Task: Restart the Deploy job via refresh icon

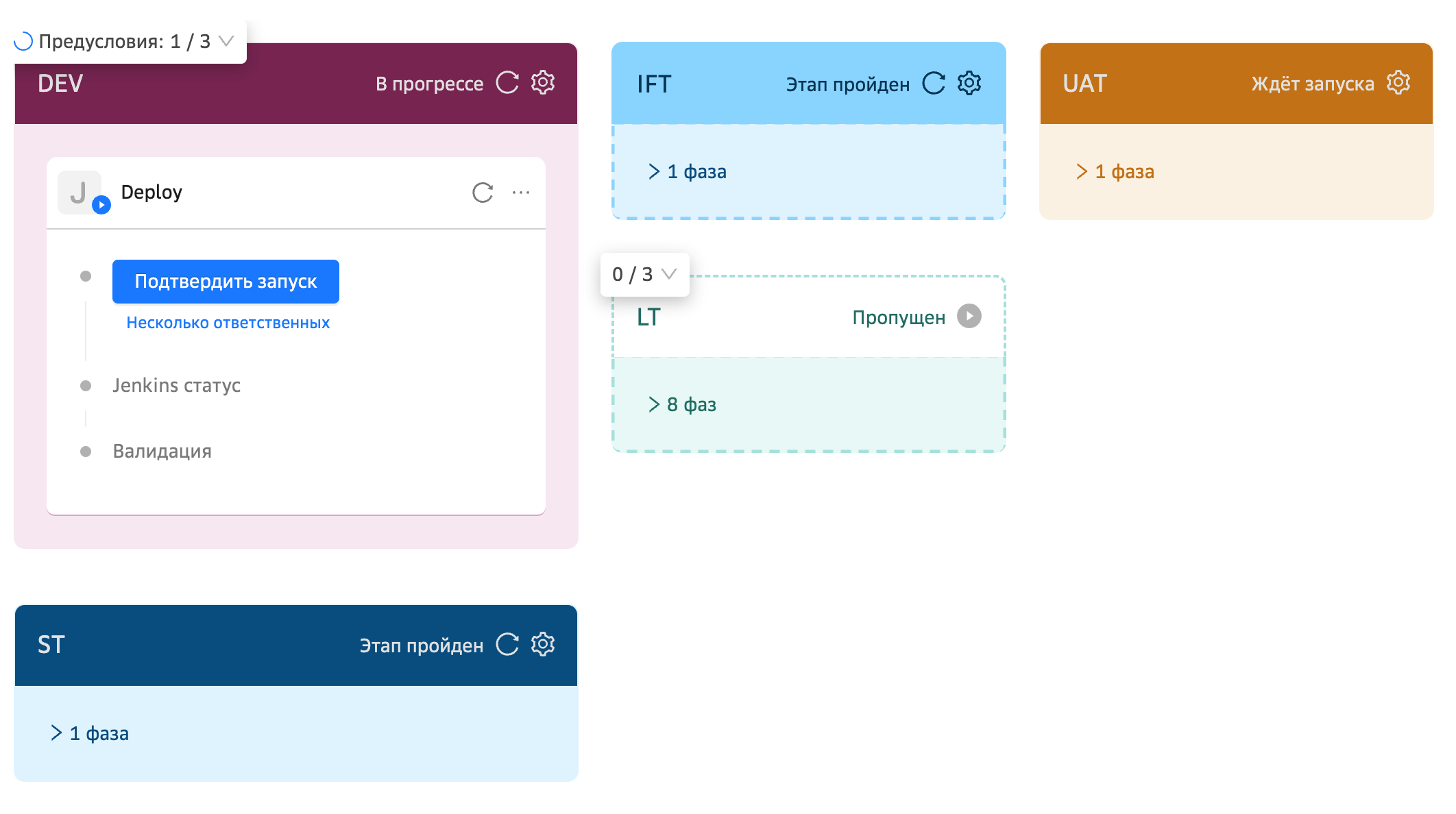Action: (x=483, y=193)
